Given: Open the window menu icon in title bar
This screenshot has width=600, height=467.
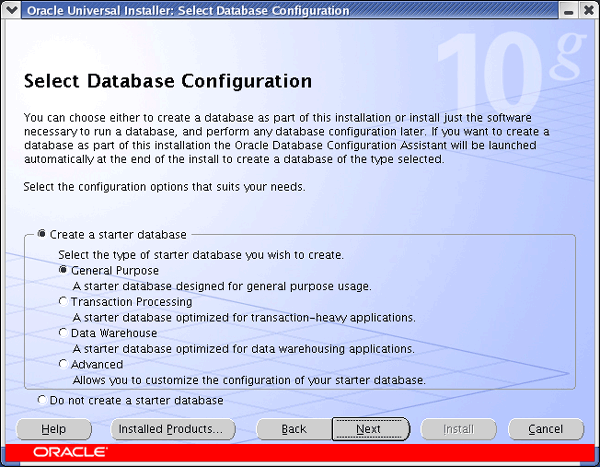Looking at the screenshot, I should tap(11, 10).
